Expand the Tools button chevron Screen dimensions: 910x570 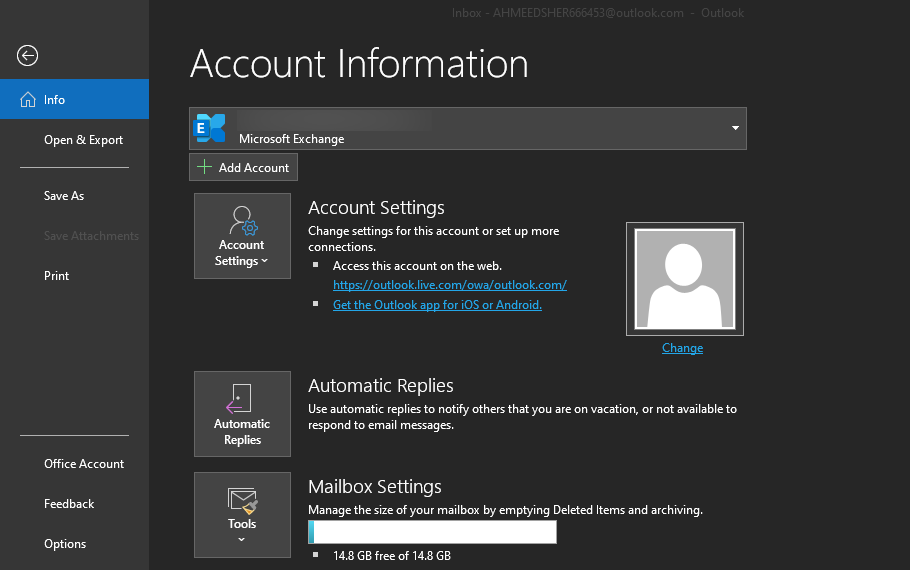point(242,540)
